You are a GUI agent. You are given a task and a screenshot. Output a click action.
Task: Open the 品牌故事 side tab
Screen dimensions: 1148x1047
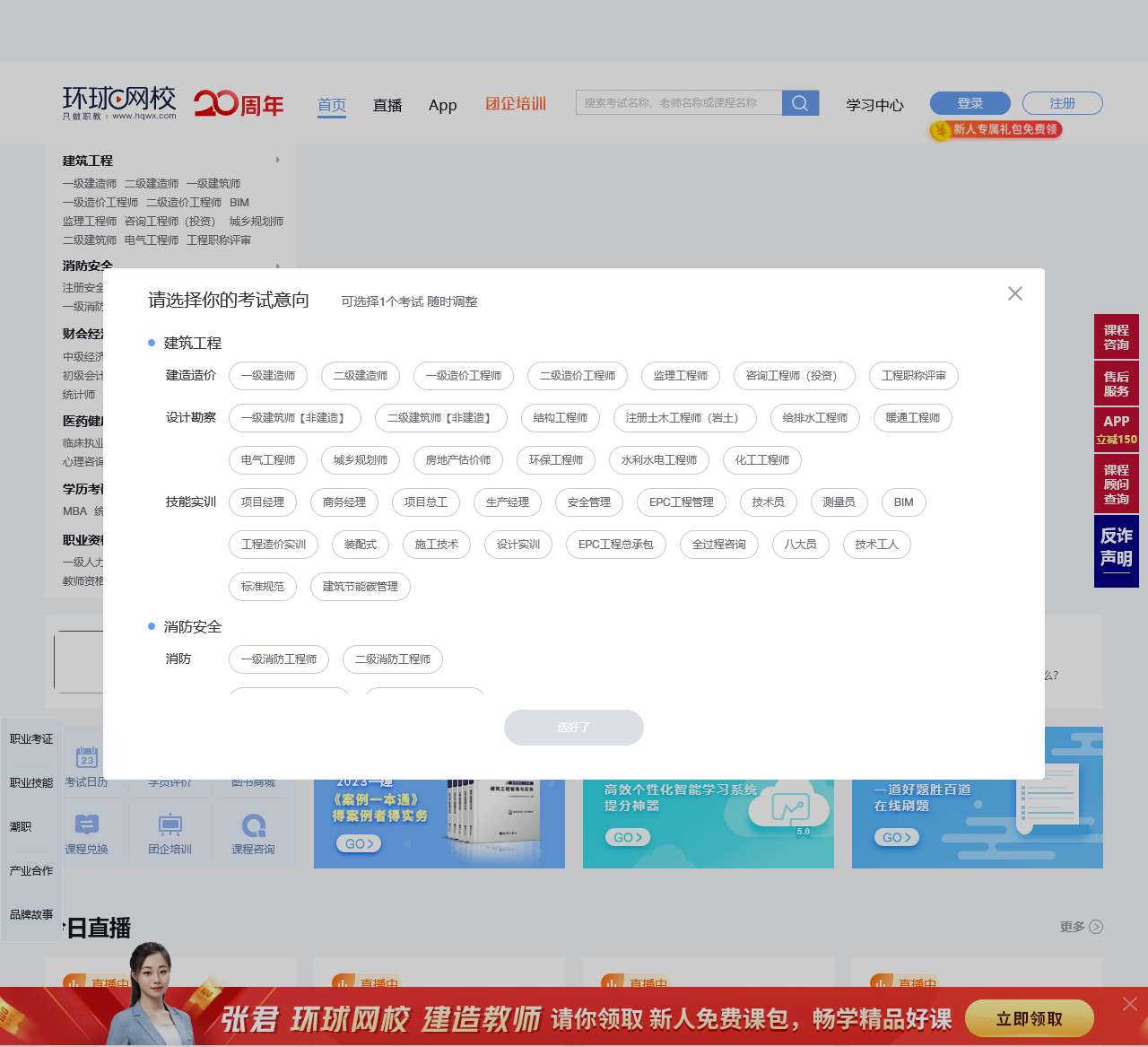tap(30, 914)
